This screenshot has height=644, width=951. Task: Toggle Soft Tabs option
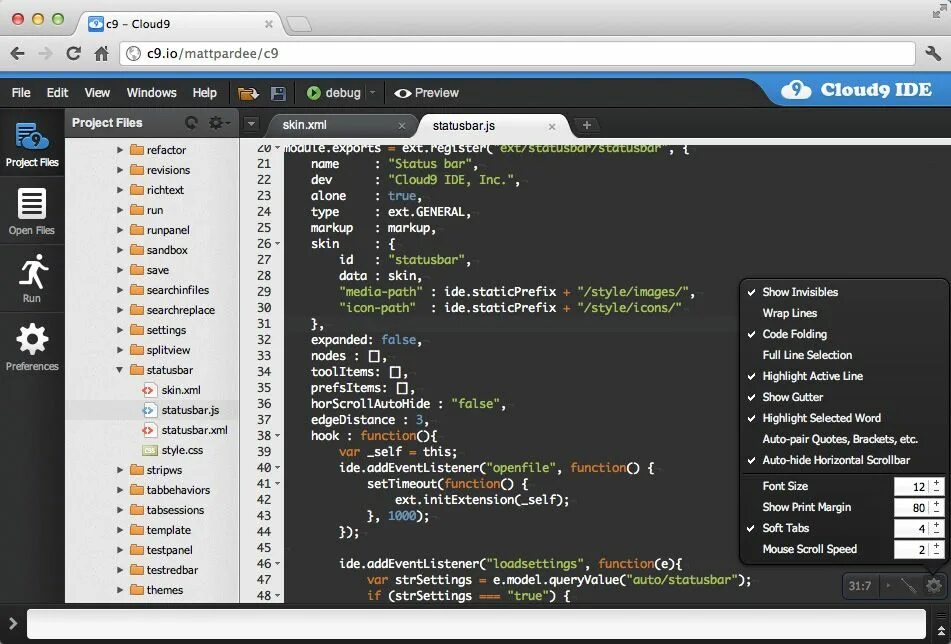point(785,528)
